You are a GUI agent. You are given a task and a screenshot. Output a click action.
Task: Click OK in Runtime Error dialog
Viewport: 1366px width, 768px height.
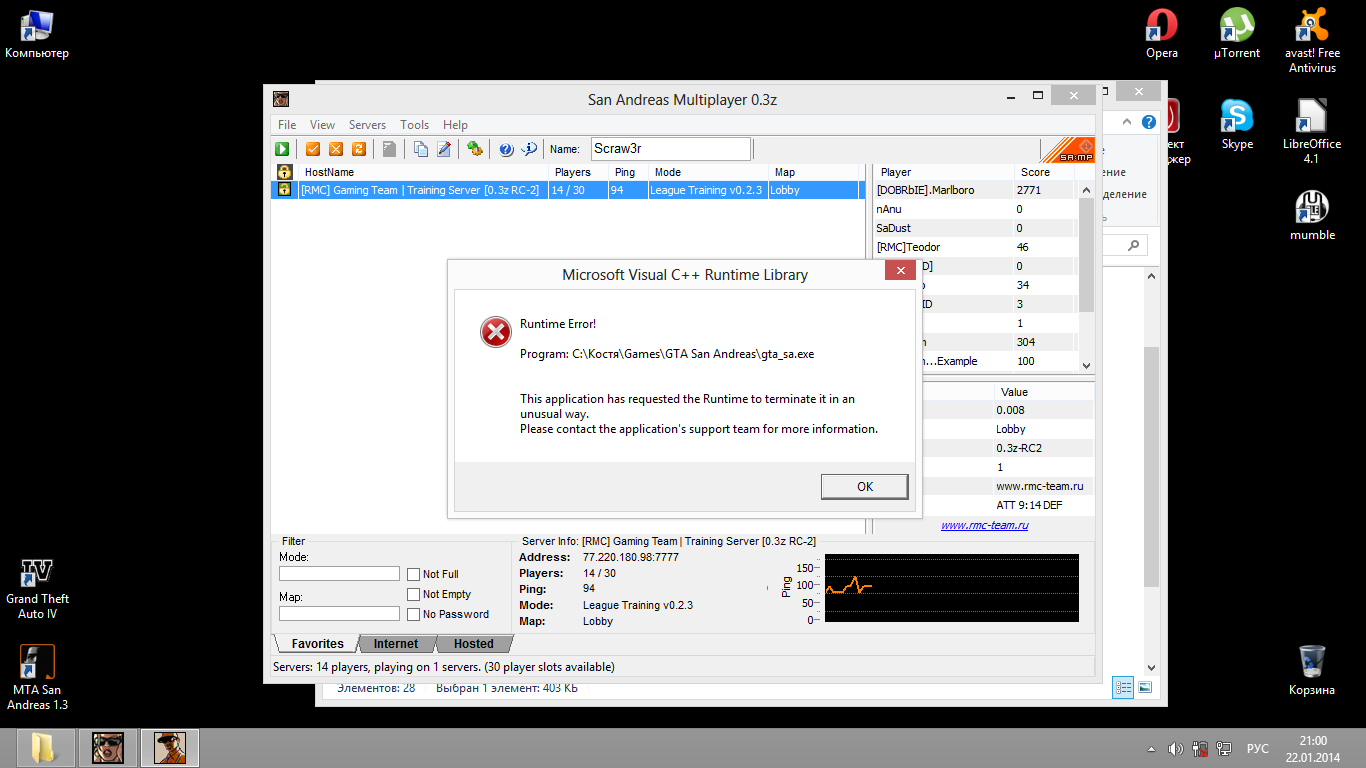click(865, 486)
